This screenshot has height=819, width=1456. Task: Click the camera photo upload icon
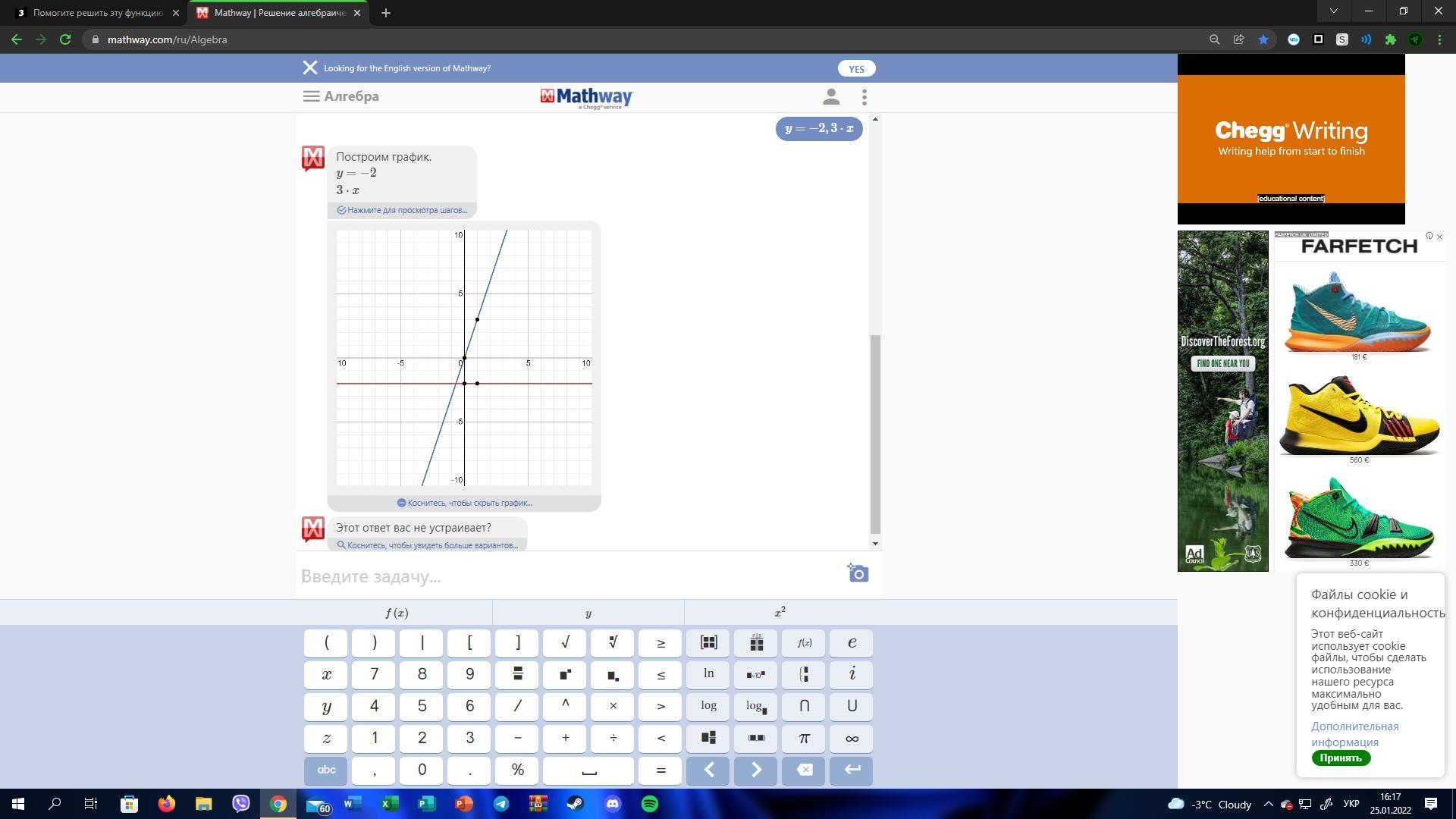click(x=858, y=574)
